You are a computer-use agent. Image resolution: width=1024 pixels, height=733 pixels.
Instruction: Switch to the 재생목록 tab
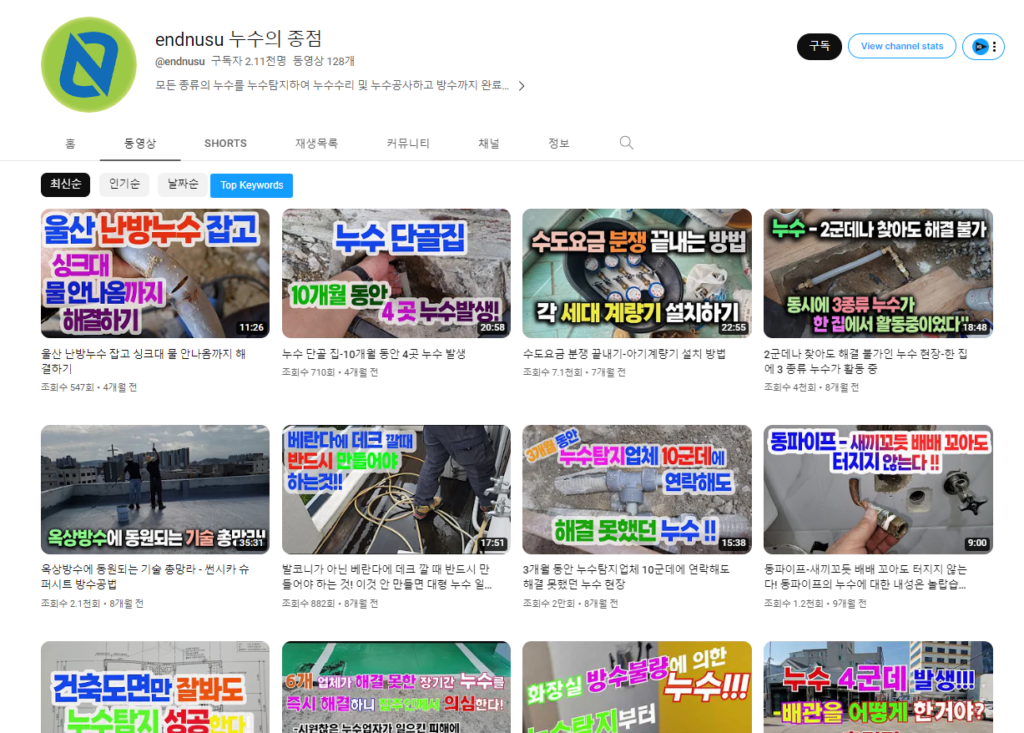[x=316, y=143]
